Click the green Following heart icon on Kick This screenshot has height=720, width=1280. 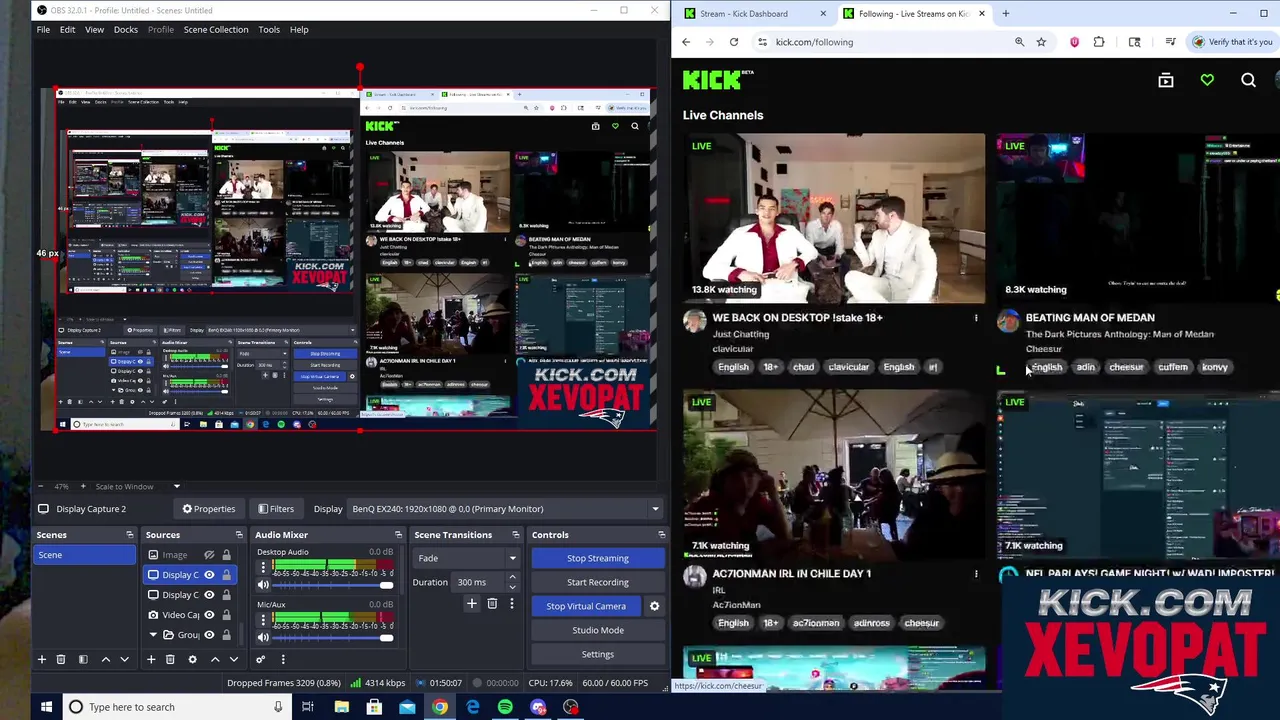[x=1207, y=80]
